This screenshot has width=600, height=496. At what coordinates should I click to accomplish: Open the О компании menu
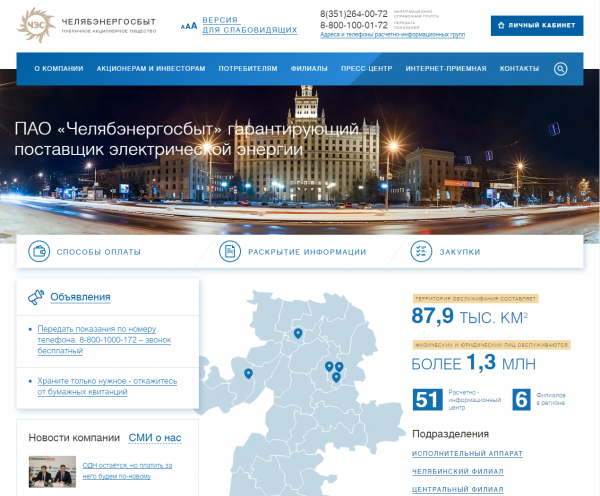pyautogui.click(x=59, y=69)
